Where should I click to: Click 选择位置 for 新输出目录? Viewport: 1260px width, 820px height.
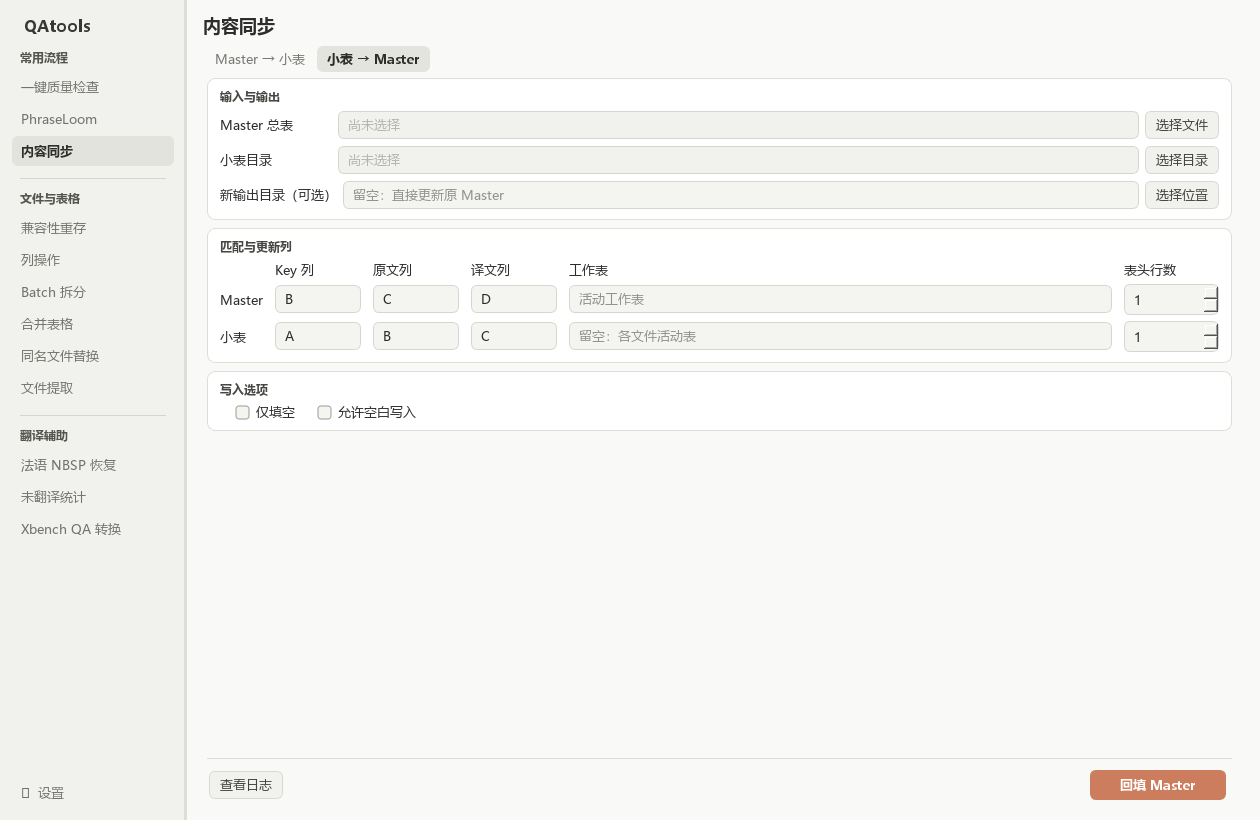[1182, 195]
